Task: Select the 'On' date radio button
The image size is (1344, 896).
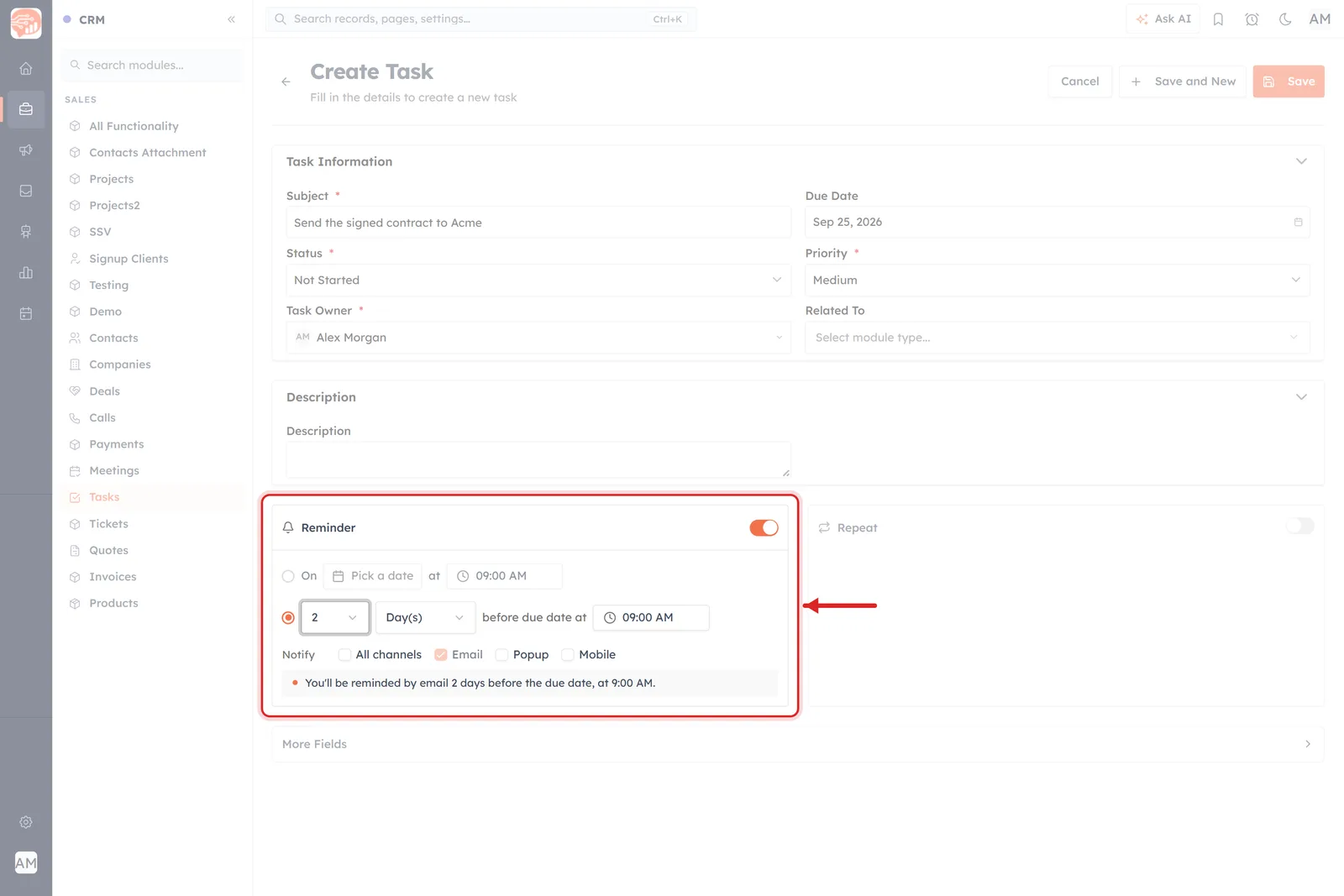Action: tap(288, 576)
